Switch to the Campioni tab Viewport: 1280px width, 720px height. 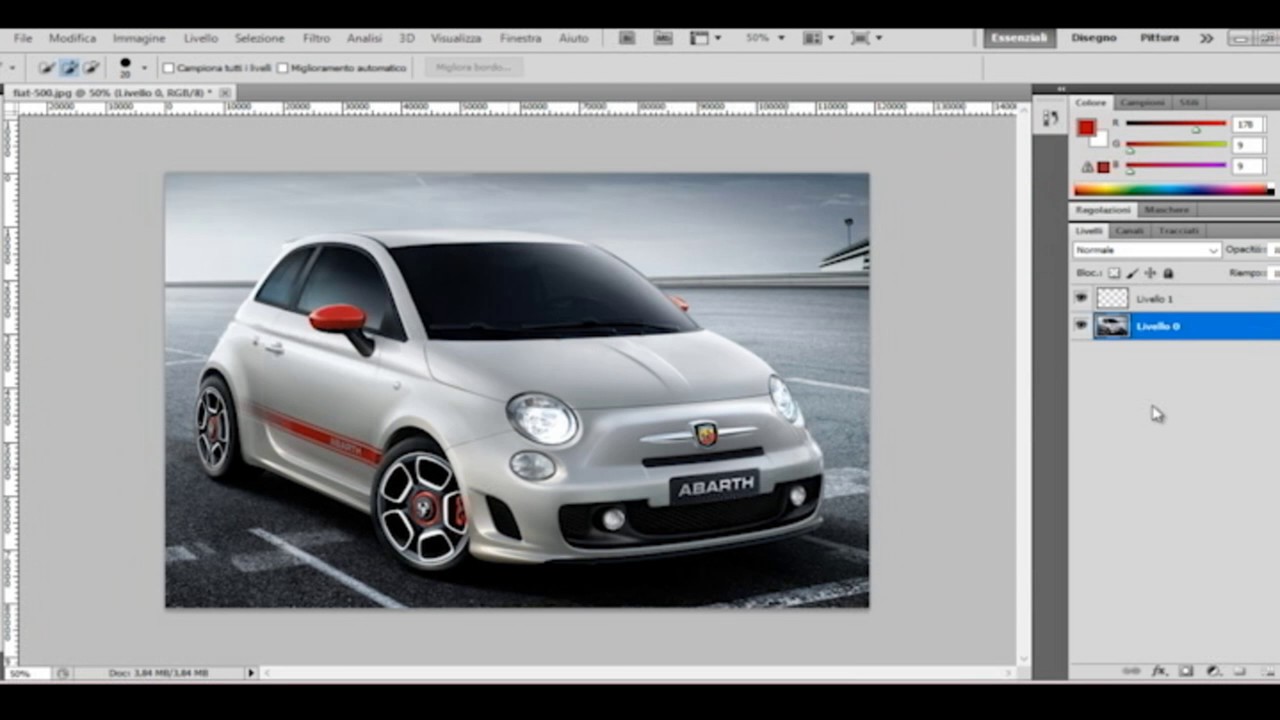1141,102
